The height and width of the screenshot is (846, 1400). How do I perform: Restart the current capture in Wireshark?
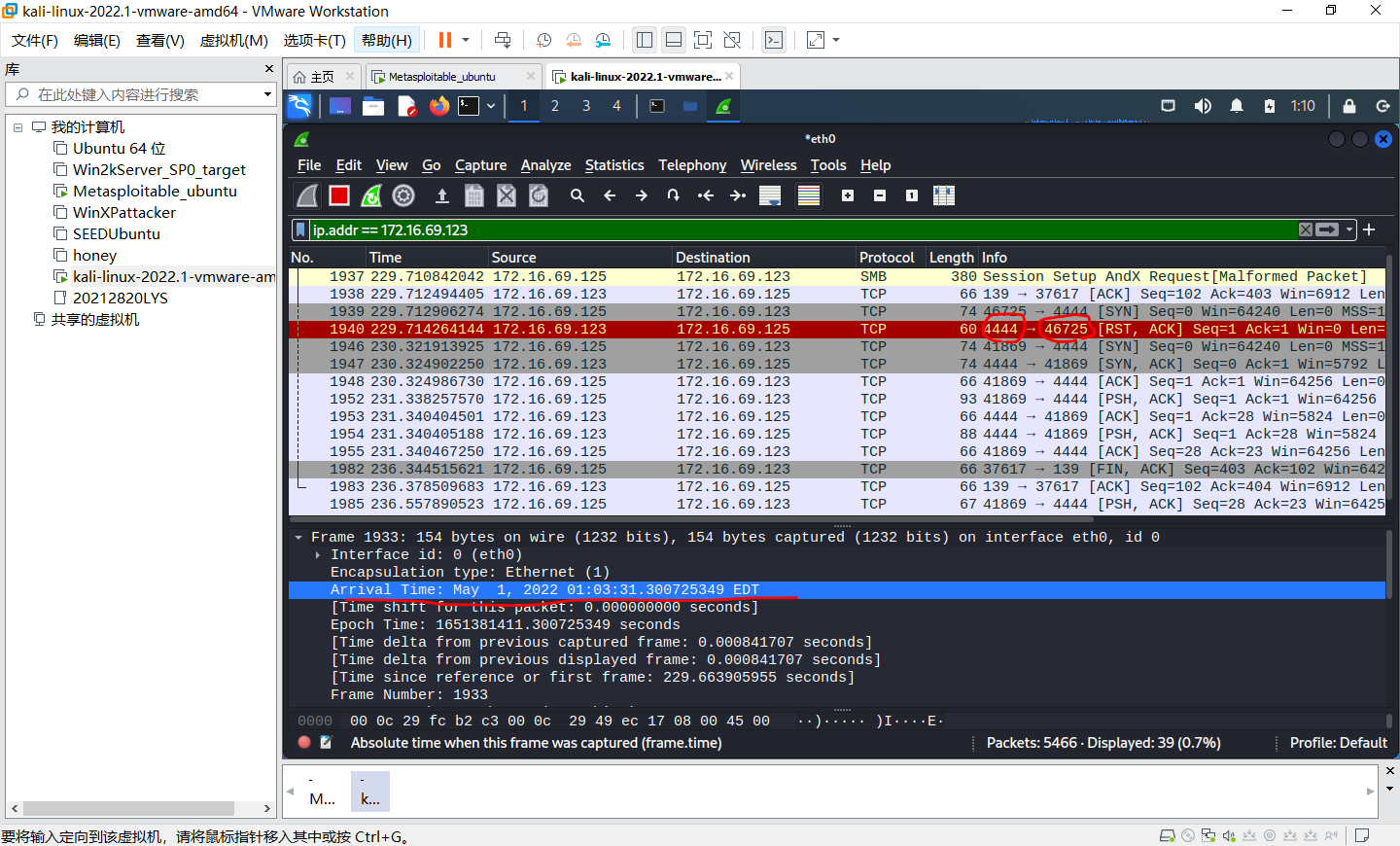pyautogui.click(x=371, y=195)
